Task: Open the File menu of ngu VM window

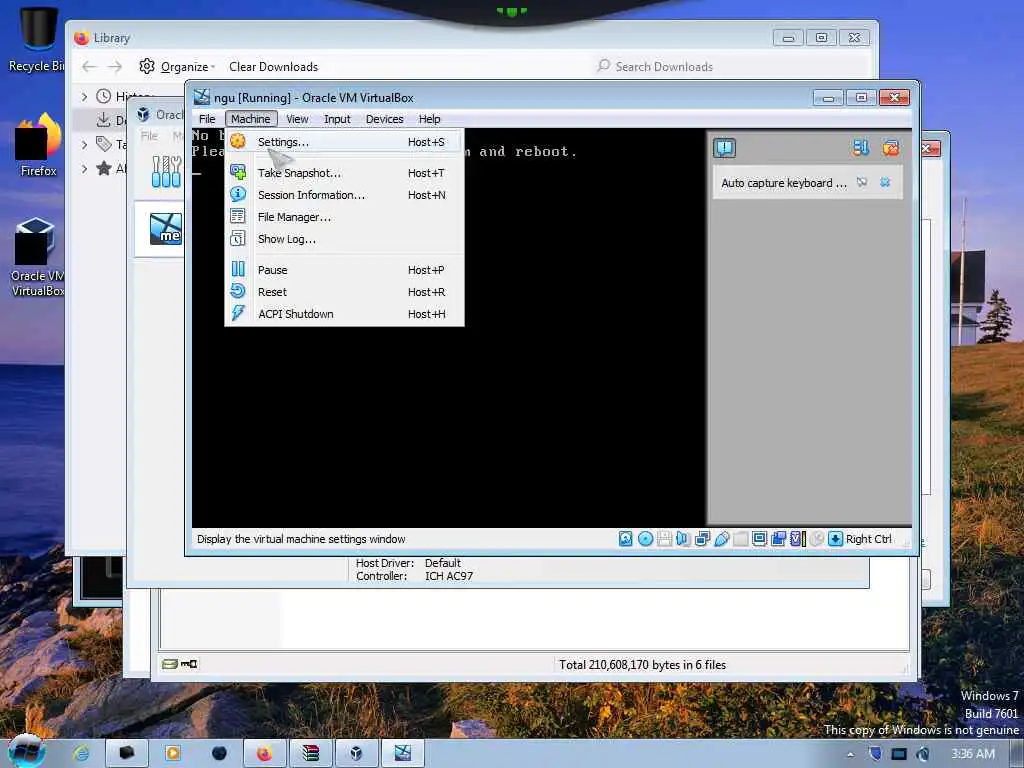Action: [x=207, y=119]
